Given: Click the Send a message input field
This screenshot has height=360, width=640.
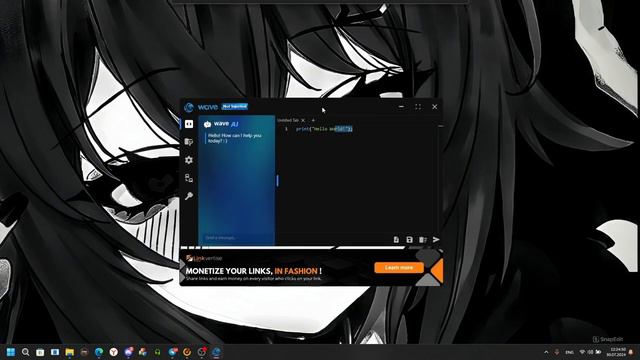Looking at the screenshot, I should (x=237, y=238).
